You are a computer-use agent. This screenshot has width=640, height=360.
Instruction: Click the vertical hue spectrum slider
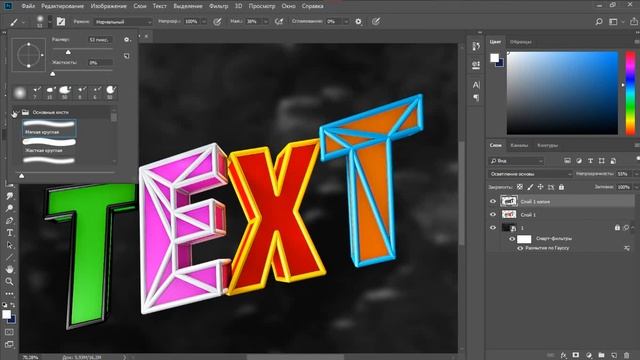coord(630,93)
